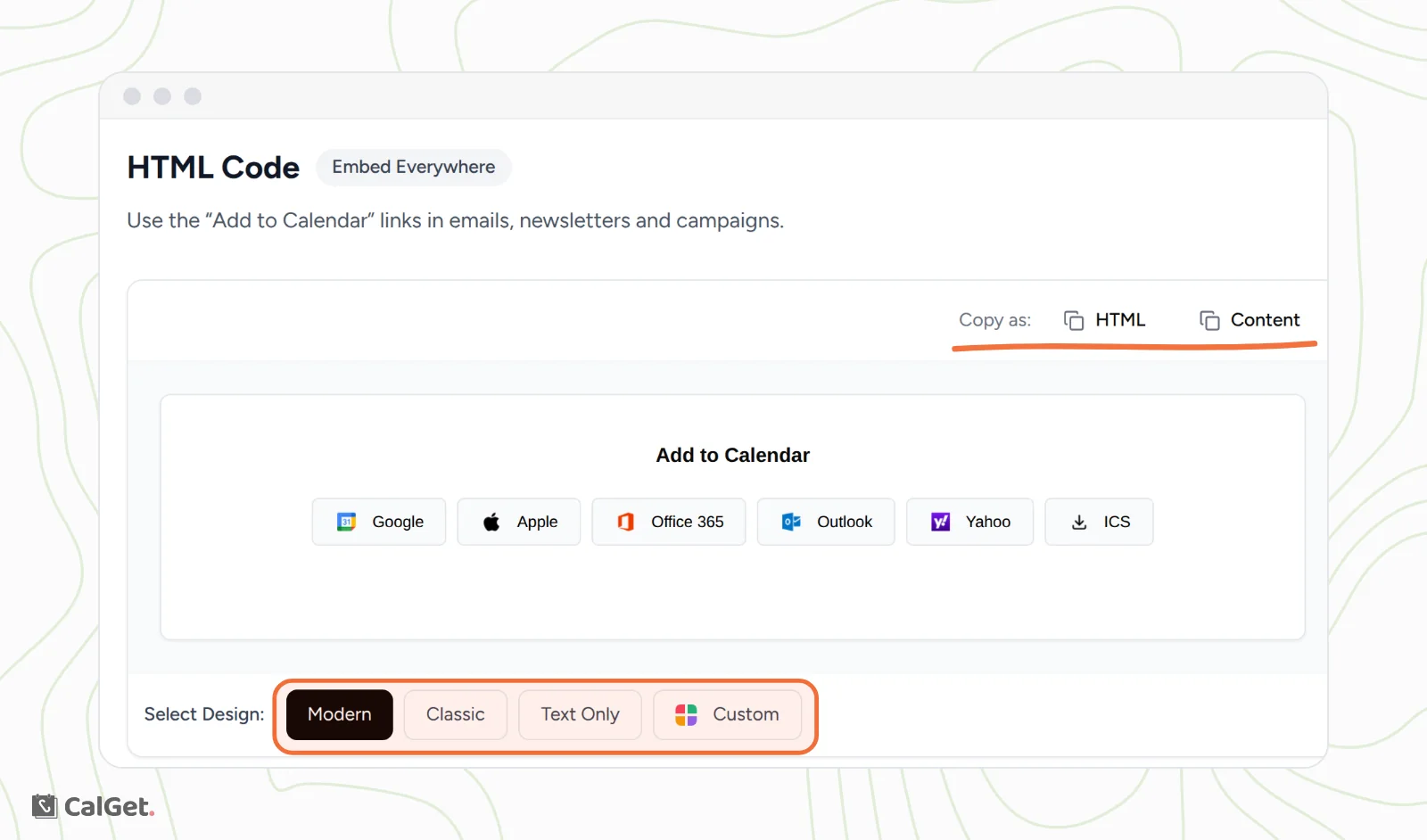Image resolution: width=1427 pixels, height=840 pixels.
Task: Click the ICS download arrow icon
Action: [1079, 523]
